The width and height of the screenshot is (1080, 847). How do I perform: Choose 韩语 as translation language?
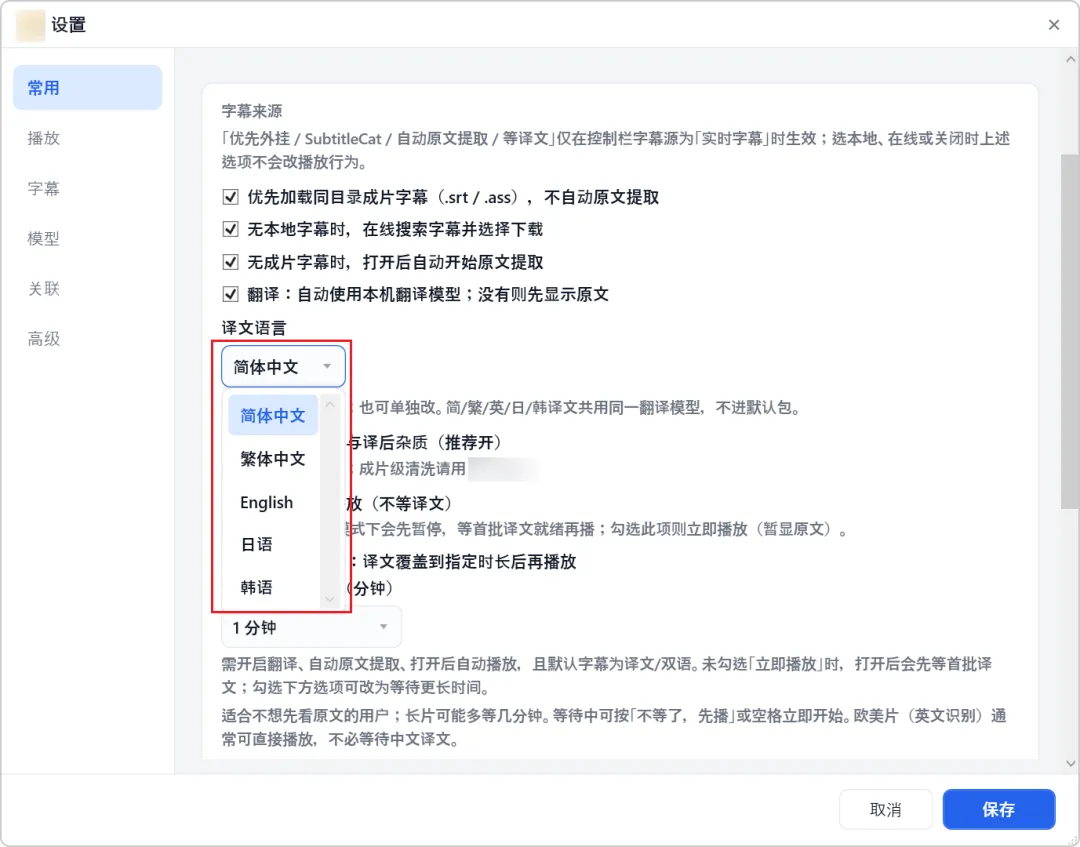(x=273, y=587)
